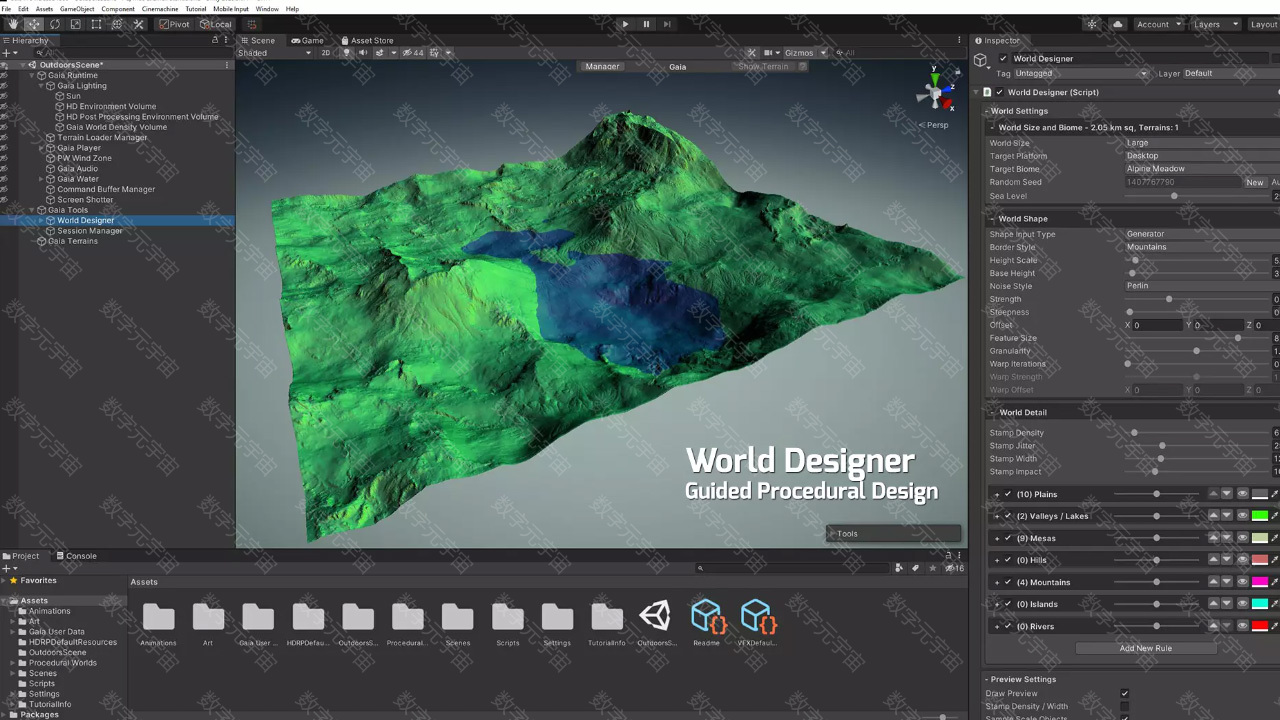
Task: Select the Hand tool in toolbar
Action: 13,24
